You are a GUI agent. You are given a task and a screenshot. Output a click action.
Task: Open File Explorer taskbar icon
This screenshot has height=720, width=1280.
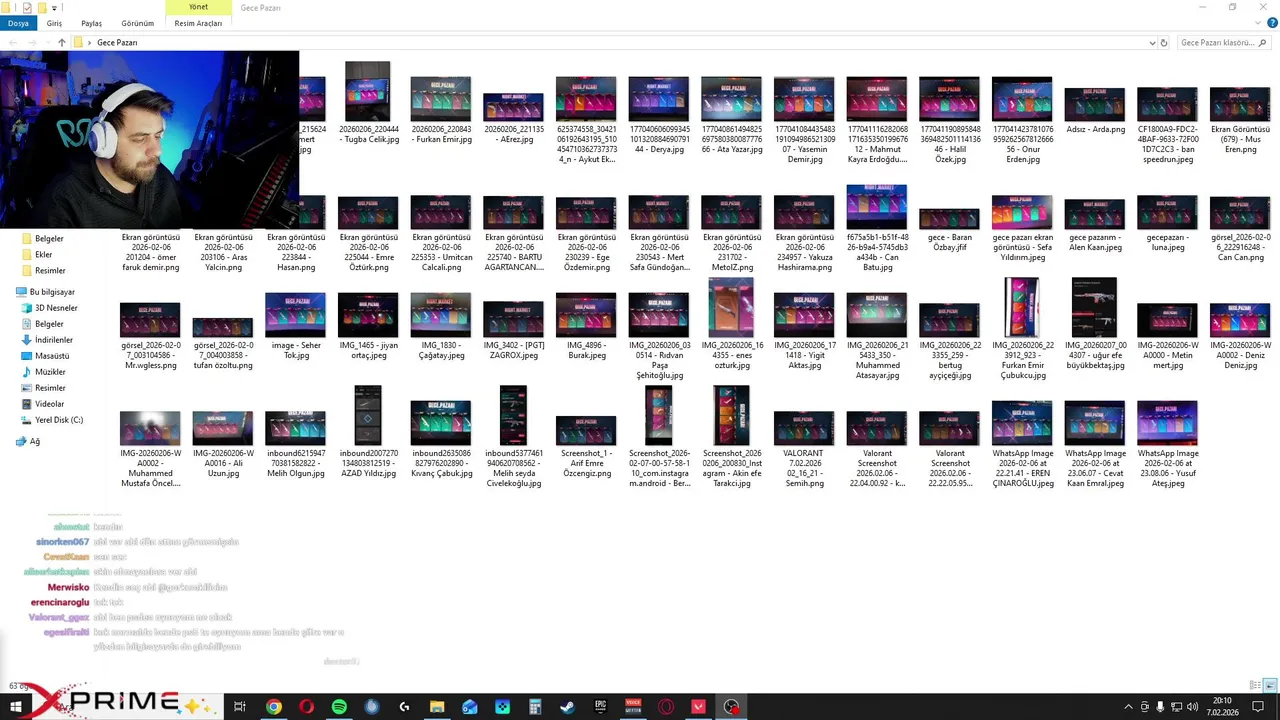click(x=437, y=707)
